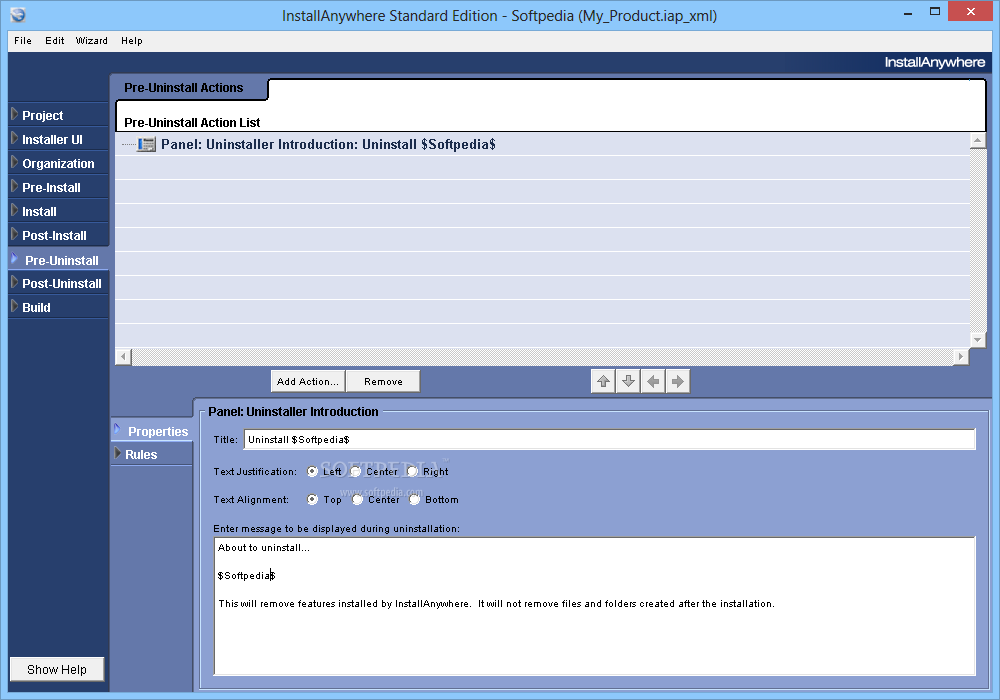Click the action list scroll down arrow
Image resolution: width=1000 pixels, height=700 pixels.
[x=978, y=339]
